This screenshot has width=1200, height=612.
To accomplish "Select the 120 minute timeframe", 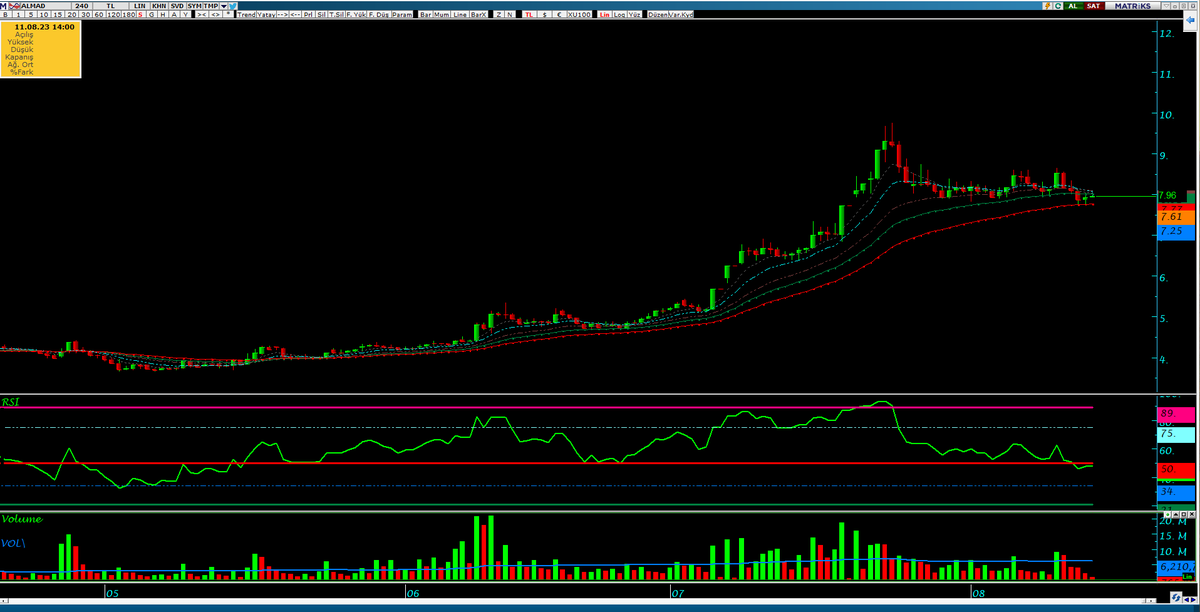I will point(114,16).
